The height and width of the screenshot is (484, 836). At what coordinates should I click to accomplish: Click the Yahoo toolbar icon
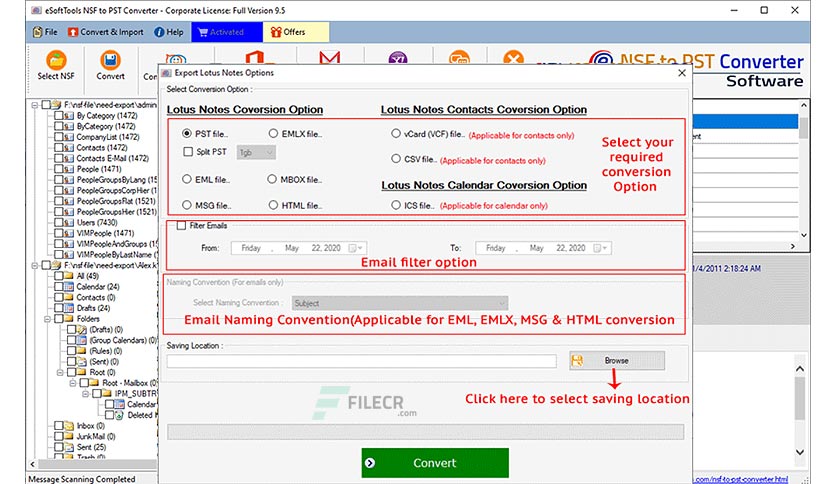(x=398, y=58)
